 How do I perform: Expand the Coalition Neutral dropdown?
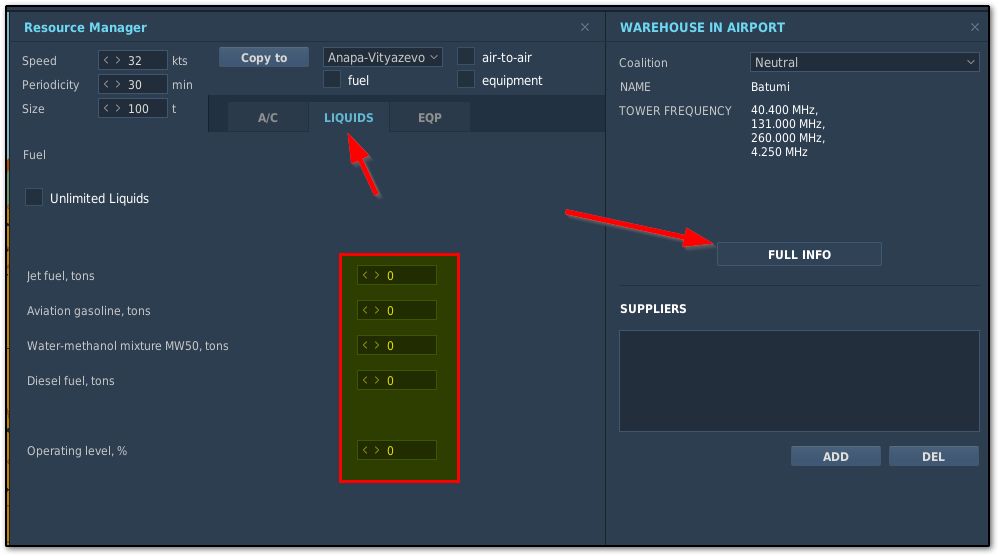pos(864,62)
